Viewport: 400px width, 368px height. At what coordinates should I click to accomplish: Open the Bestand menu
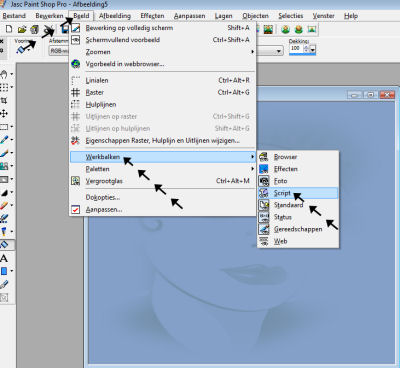[x=14, y=16]
